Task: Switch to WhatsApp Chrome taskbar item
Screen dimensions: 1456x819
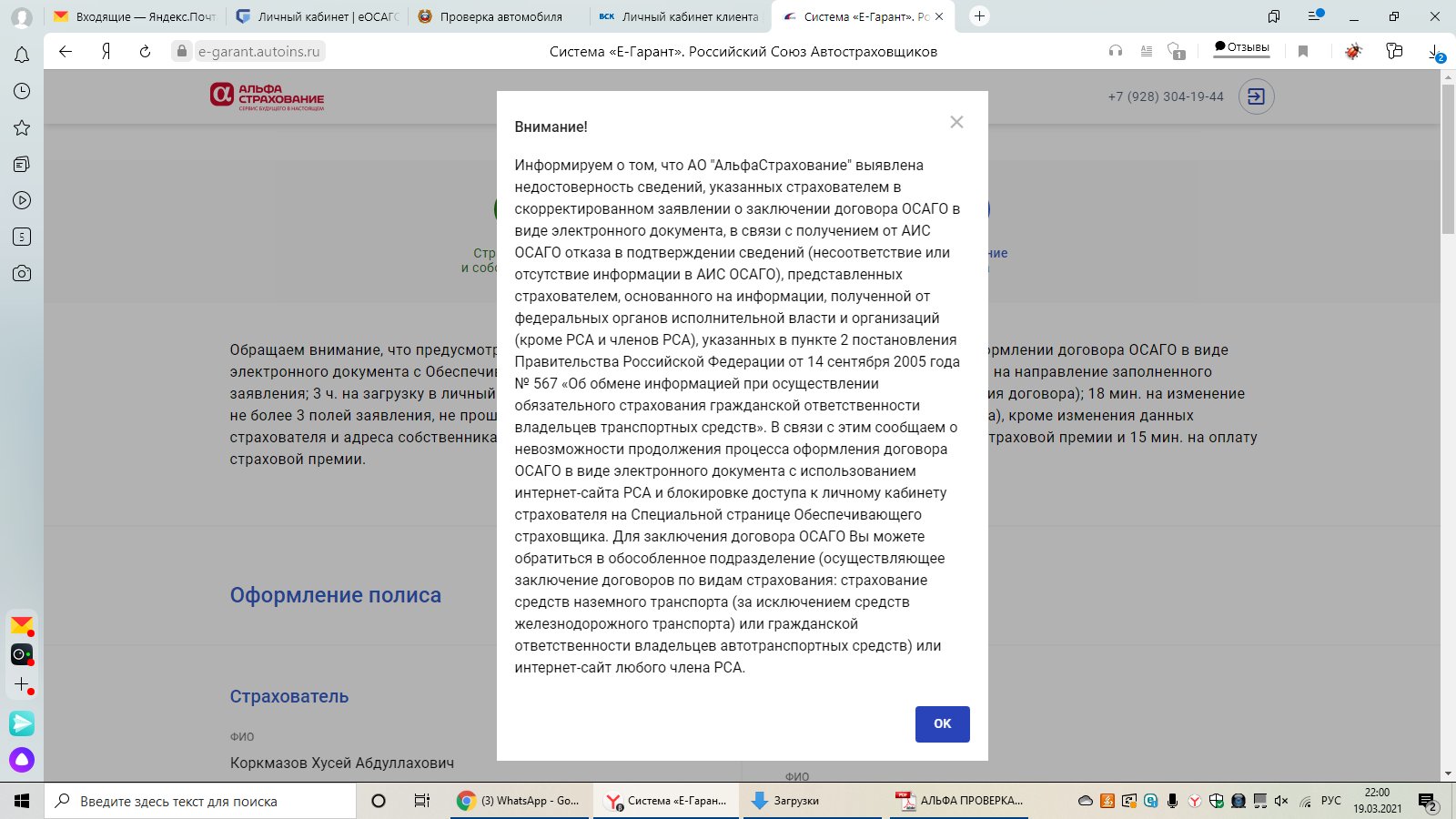Action: [x=521, y=801]
